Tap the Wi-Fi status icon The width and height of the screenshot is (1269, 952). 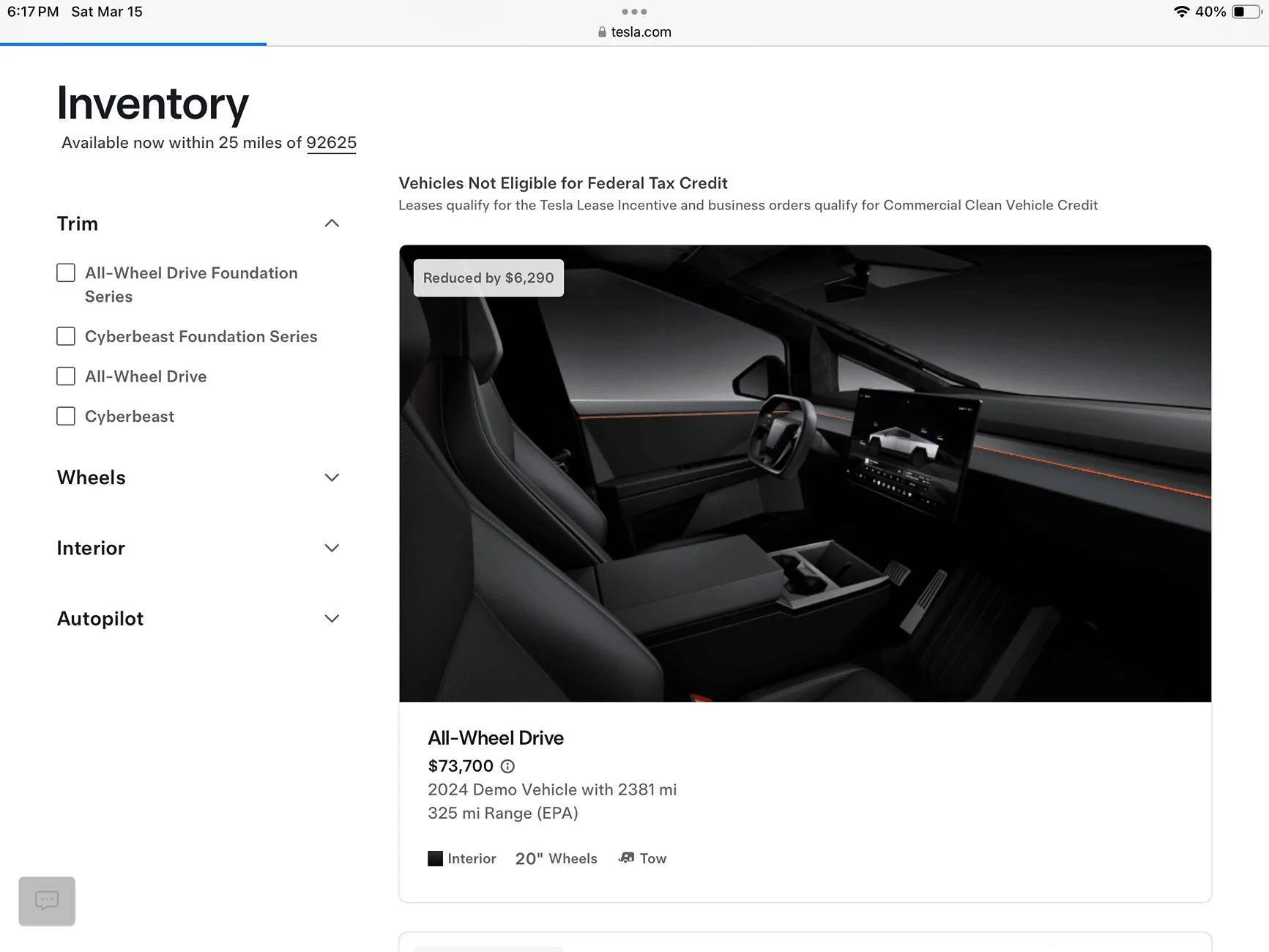pyautogui.click(x=1181, y=12)
